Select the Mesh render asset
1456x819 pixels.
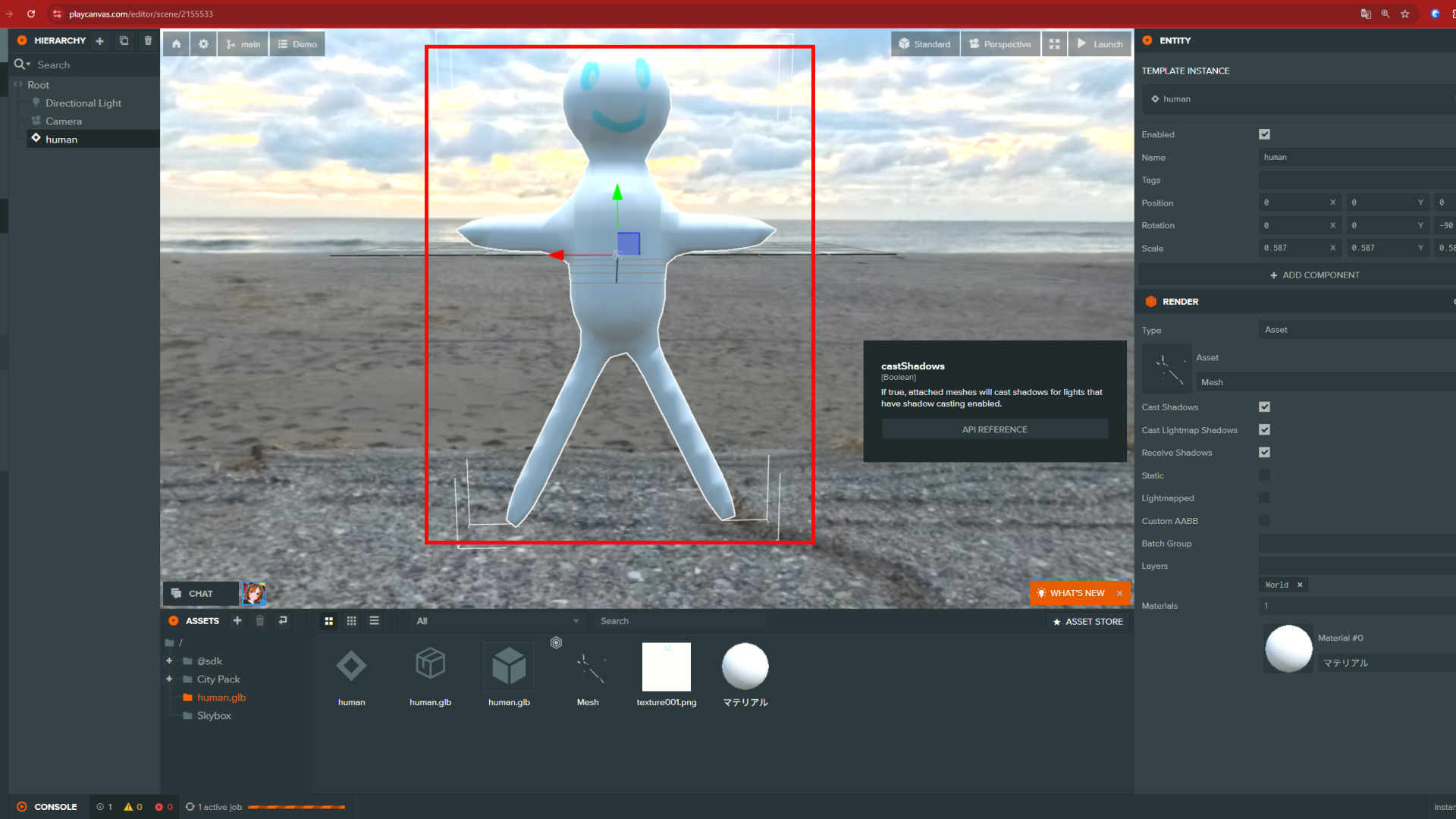coord(588,675)
